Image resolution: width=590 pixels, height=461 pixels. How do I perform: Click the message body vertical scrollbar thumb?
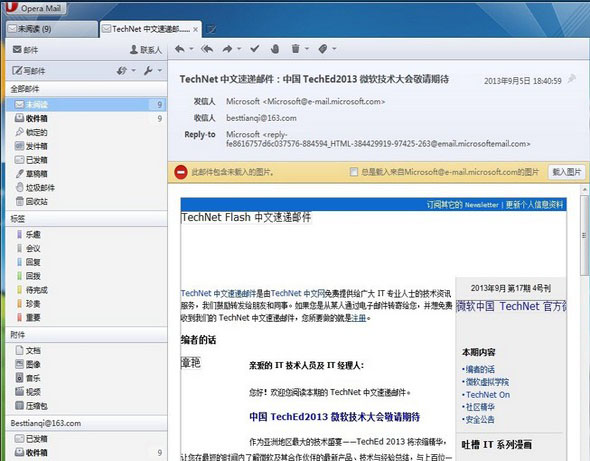[x=584, y=235]
